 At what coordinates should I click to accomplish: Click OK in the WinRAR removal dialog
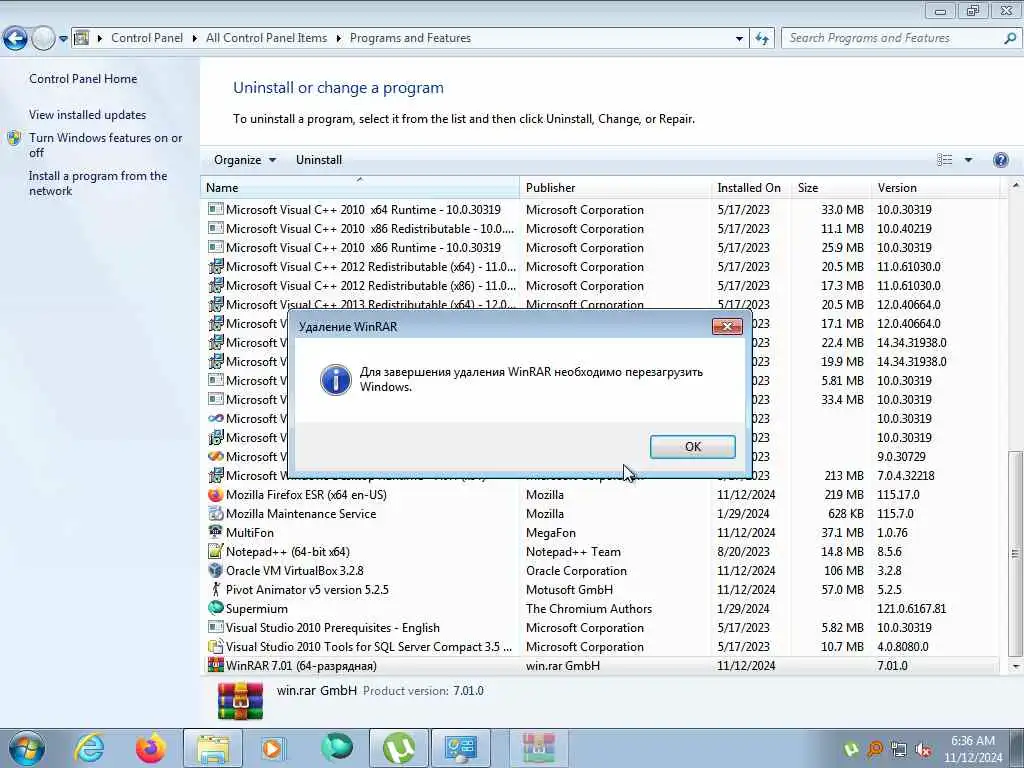pyautogui.click(x=692, y=447)
